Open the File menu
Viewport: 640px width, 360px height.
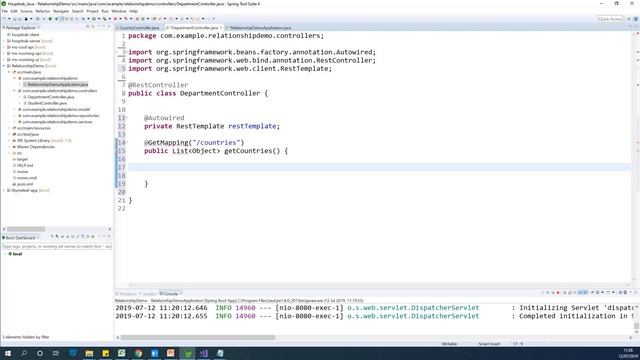tap(5, 11)
